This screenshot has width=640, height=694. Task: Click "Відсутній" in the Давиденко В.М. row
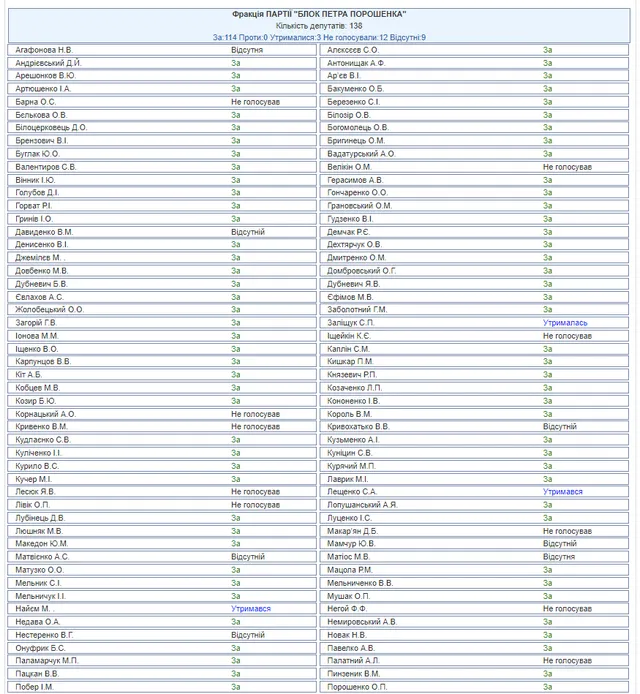pos(248,232)
